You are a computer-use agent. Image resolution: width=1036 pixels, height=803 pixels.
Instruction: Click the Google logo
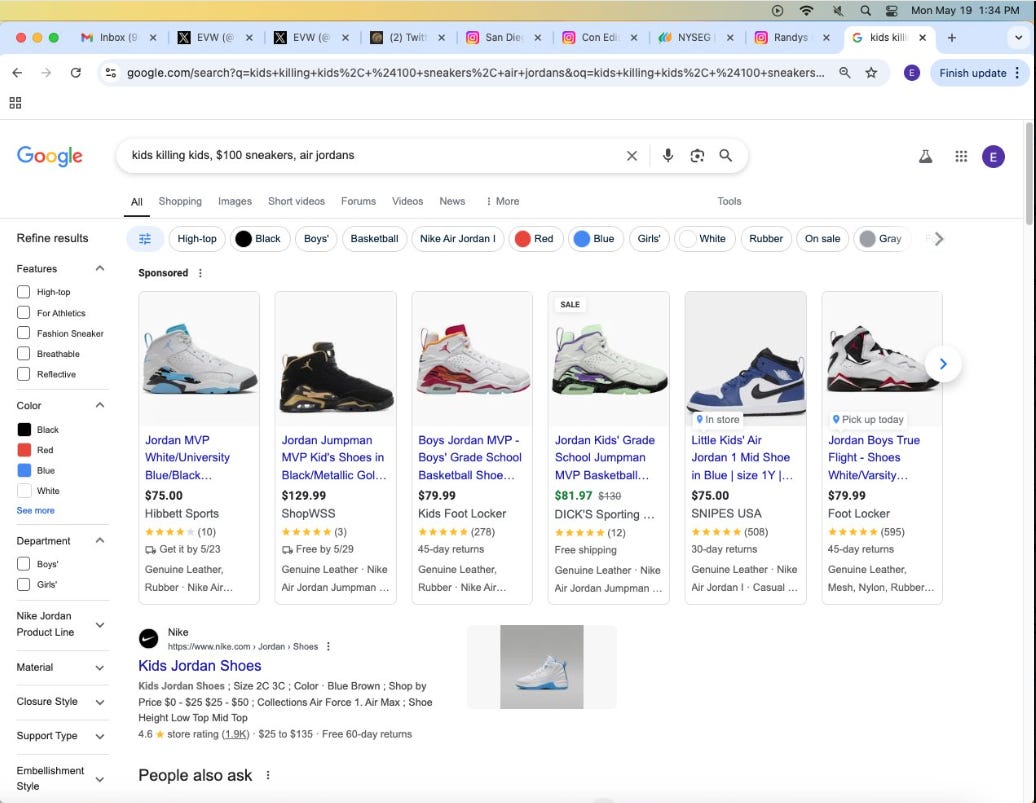coord(50,156)
